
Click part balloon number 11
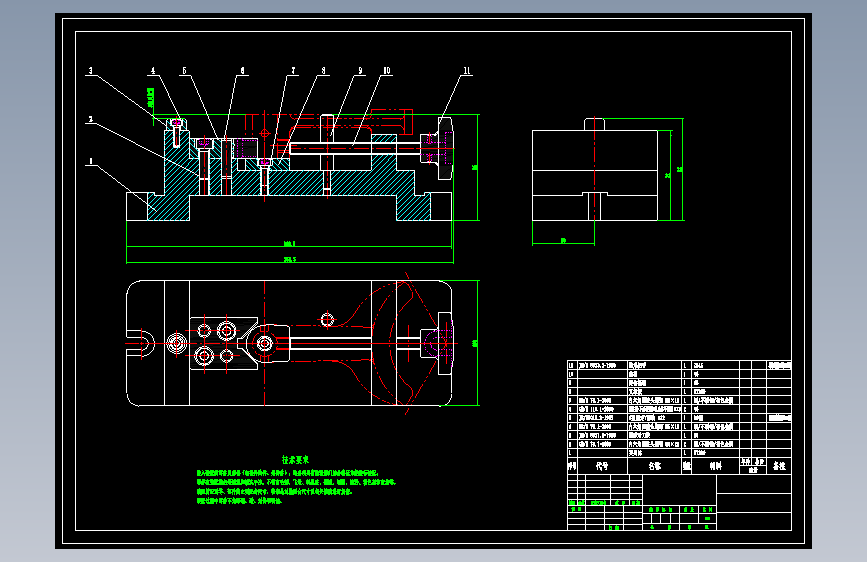(467, 71)
